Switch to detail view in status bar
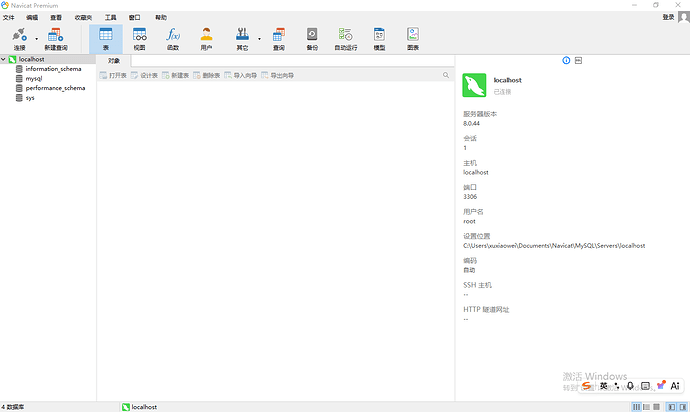This screenshot has width=690, height=412. click(x=646, y=407)
